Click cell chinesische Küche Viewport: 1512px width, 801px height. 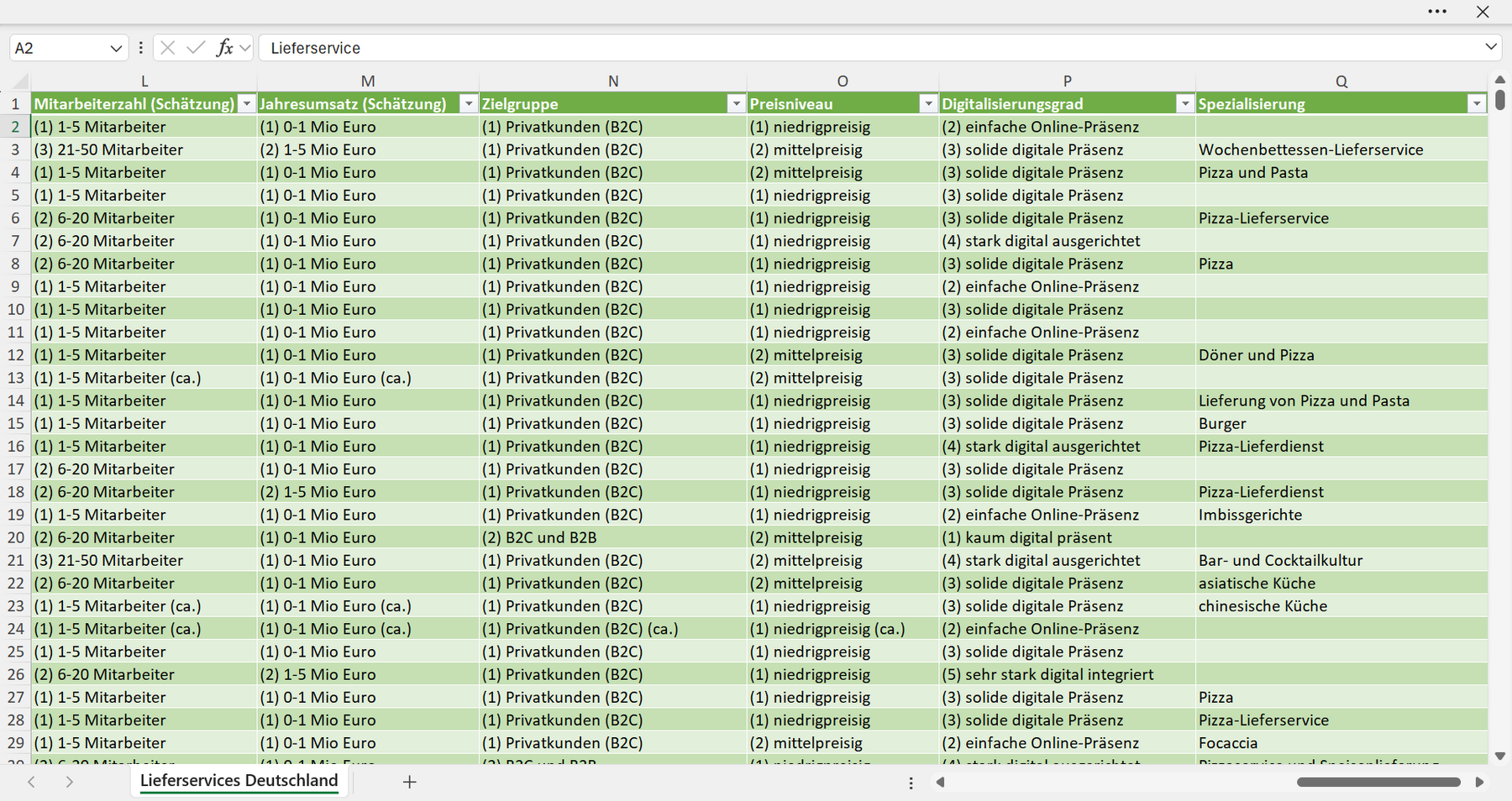[x=1341, y=605]
